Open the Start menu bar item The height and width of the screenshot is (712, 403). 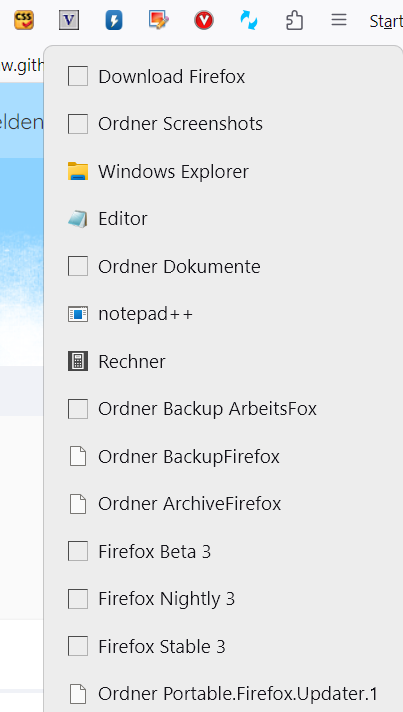point(386,21)
